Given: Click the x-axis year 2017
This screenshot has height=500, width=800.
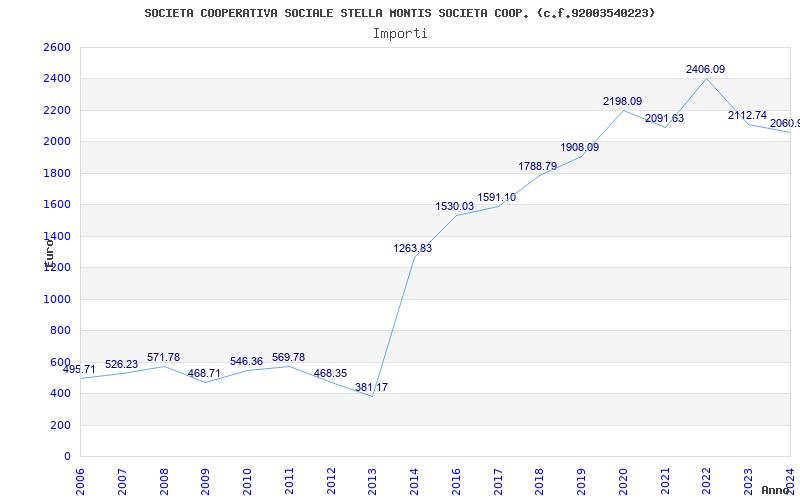Looking at the screenshot, I should pyautogui.click(x=498, y=482).
